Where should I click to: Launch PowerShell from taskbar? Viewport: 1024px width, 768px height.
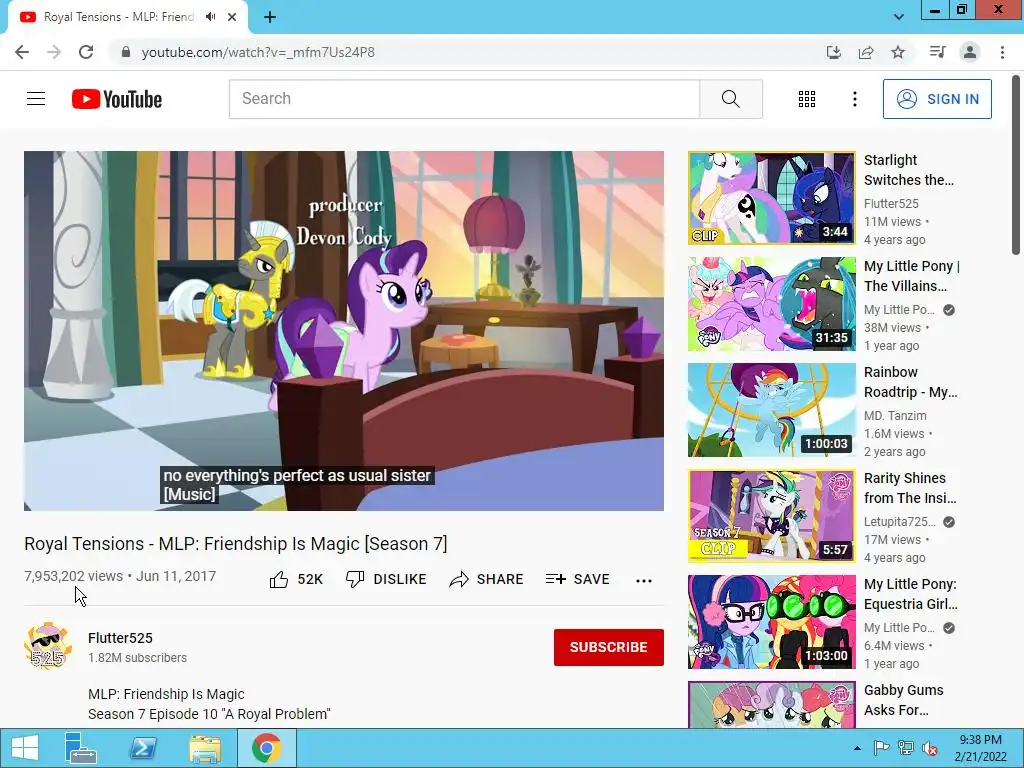pyautogui.click(x=143, y=748)
